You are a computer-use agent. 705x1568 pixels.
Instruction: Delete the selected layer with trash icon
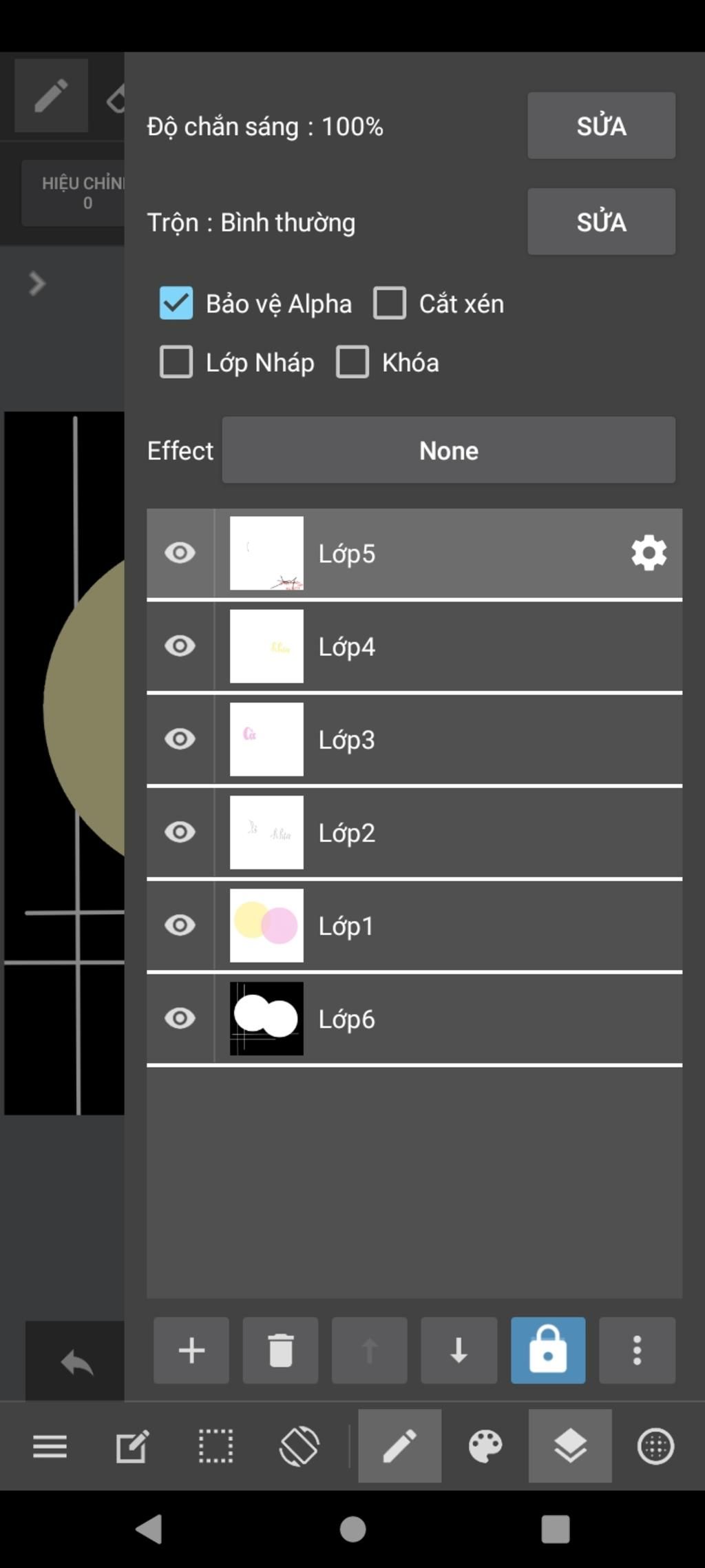click(280, 1350)
